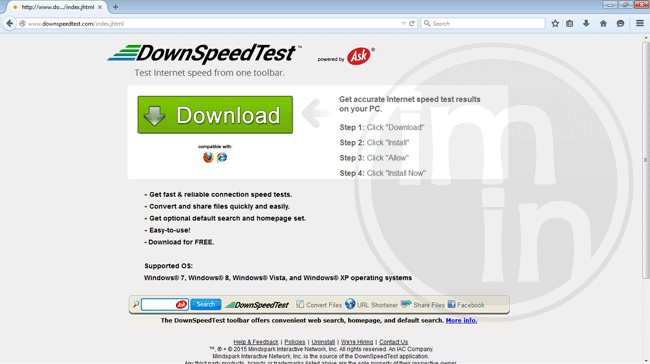Viewport: 650px width, 364px height.
Task: Select the downspeedtest index.jhtml tab
Action: click(x=57, y=7)
